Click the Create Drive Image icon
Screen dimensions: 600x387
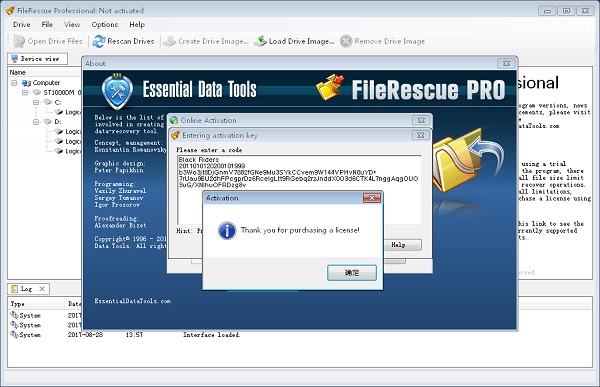click(x=170, y=41)
